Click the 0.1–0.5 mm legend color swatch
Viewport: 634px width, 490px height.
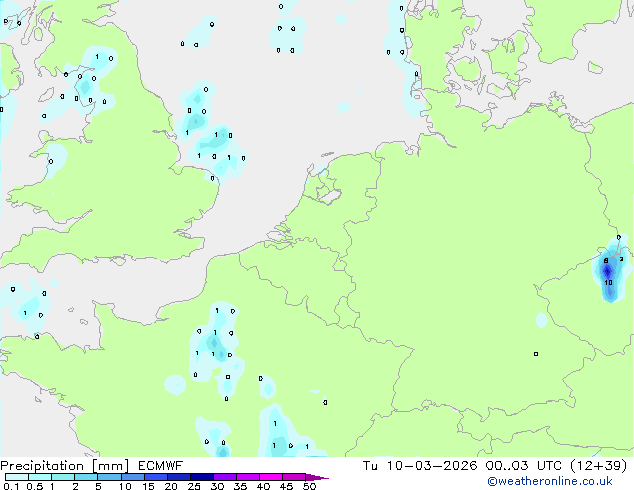tap(17, 477)
